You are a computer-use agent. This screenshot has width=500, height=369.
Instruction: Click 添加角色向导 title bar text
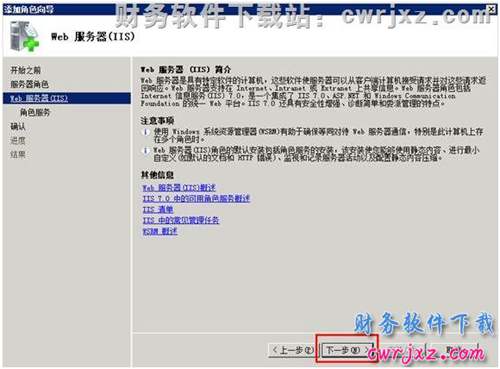click(x=29, y=9)
